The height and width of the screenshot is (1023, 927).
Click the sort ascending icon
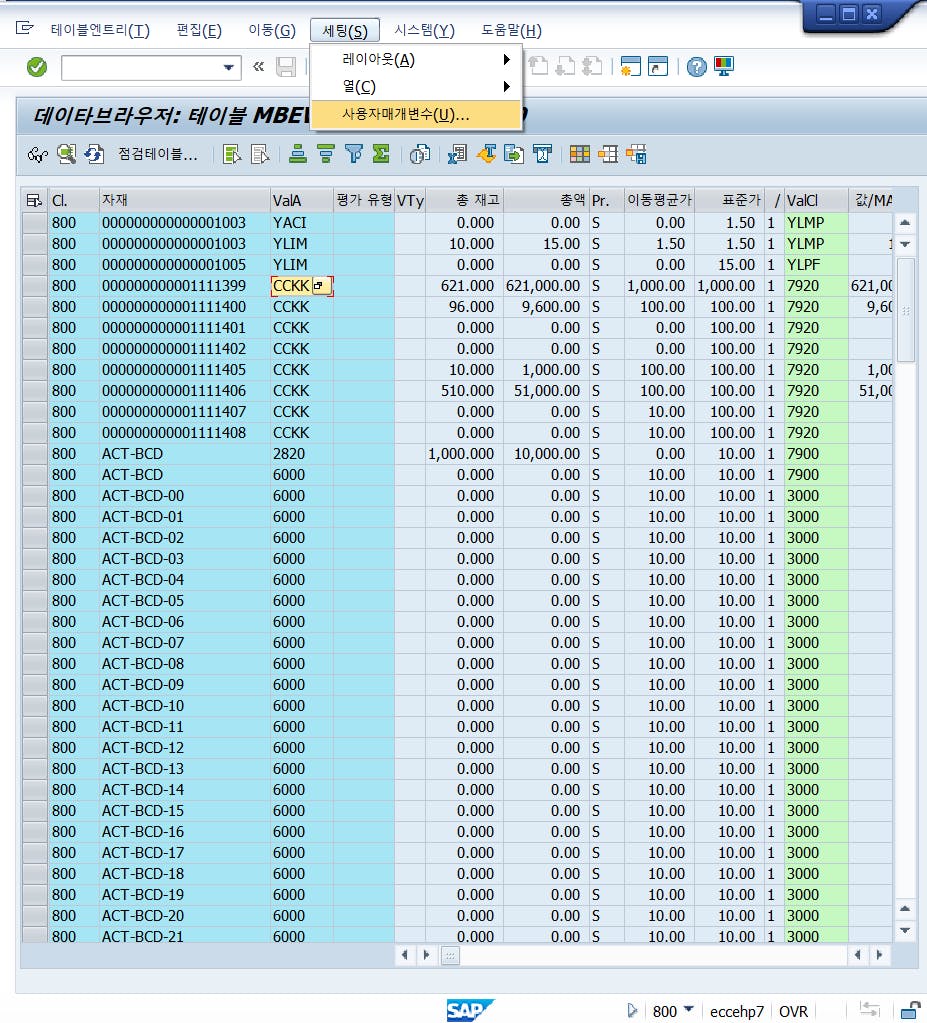click(298, 155)
